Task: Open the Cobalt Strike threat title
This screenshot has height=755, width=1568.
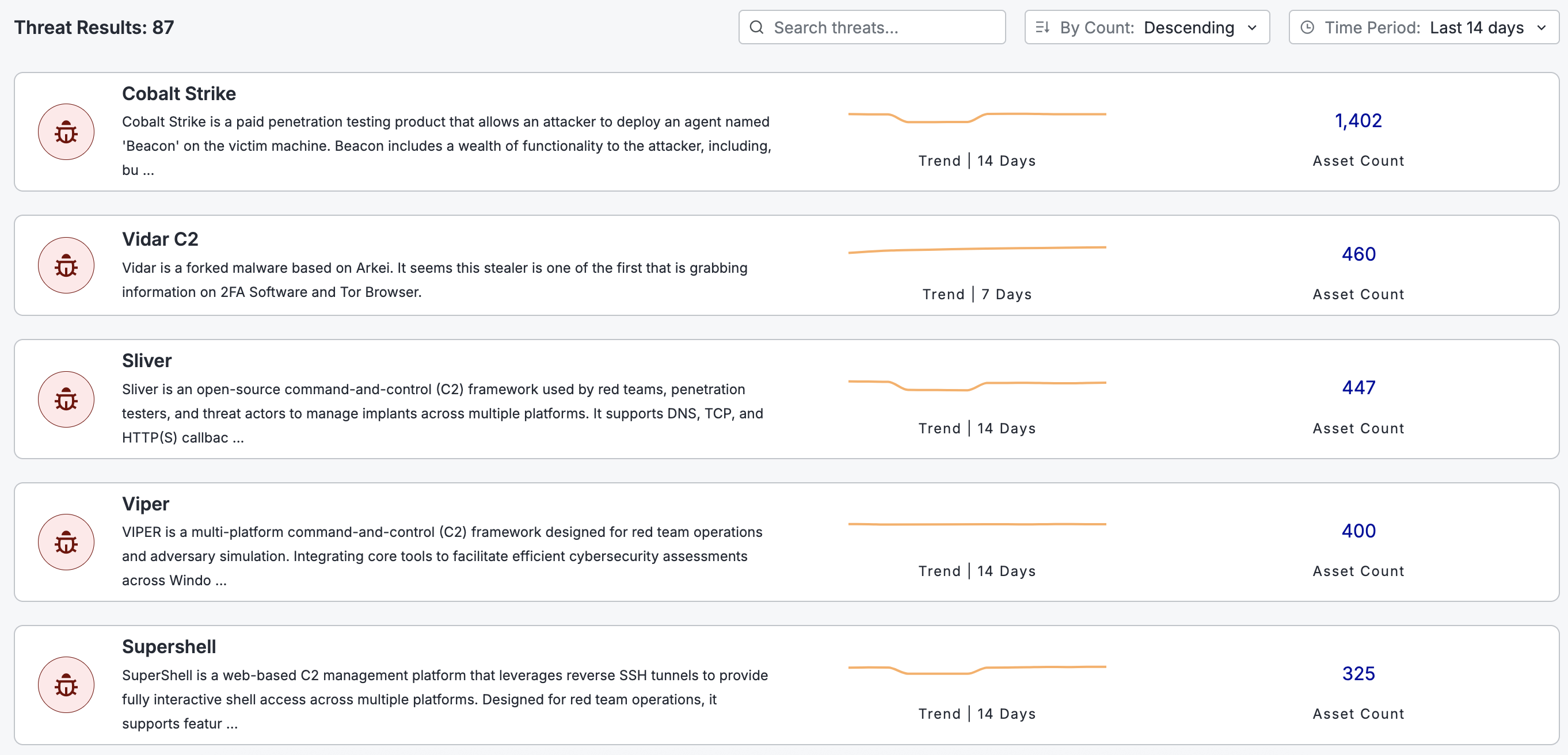Action: pyautogui.click(x=178, y=94)
